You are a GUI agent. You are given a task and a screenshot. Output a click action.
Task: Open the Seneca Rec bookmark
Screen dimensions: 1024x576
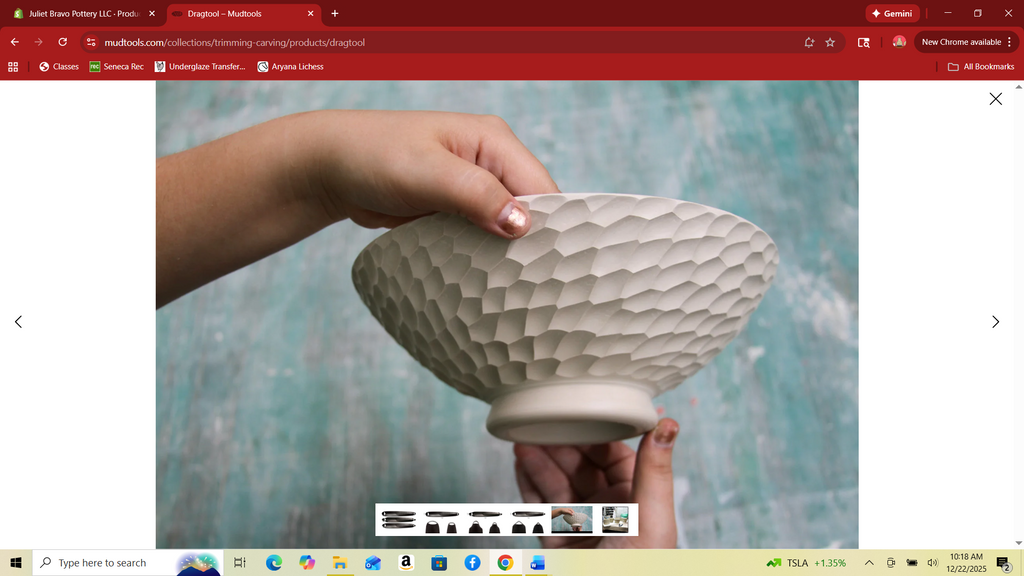[x=116, y=67]
